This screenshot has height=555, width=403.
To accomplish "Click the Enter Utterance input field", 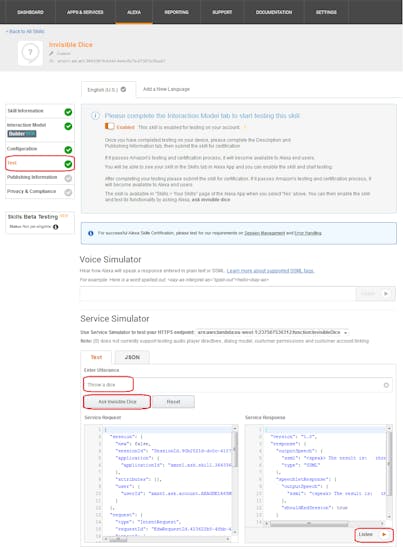I will [238, 385].
